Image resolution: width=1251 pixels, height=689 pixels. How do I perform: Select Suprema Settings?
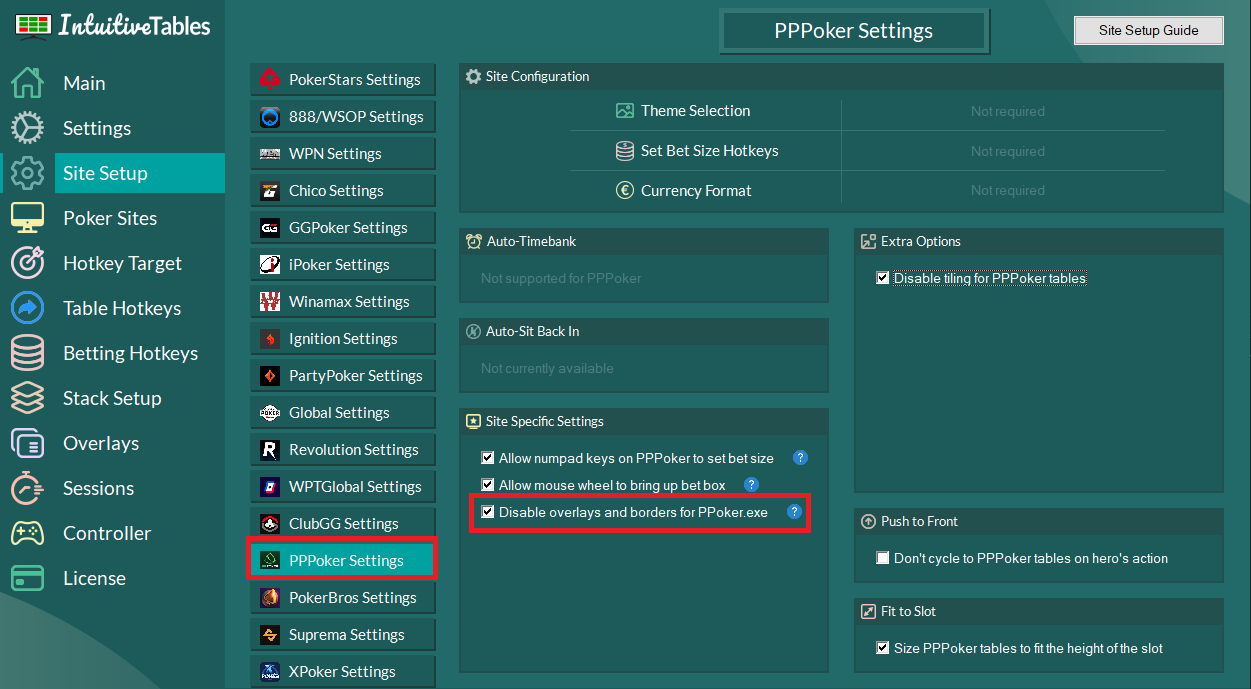[342, 635]
